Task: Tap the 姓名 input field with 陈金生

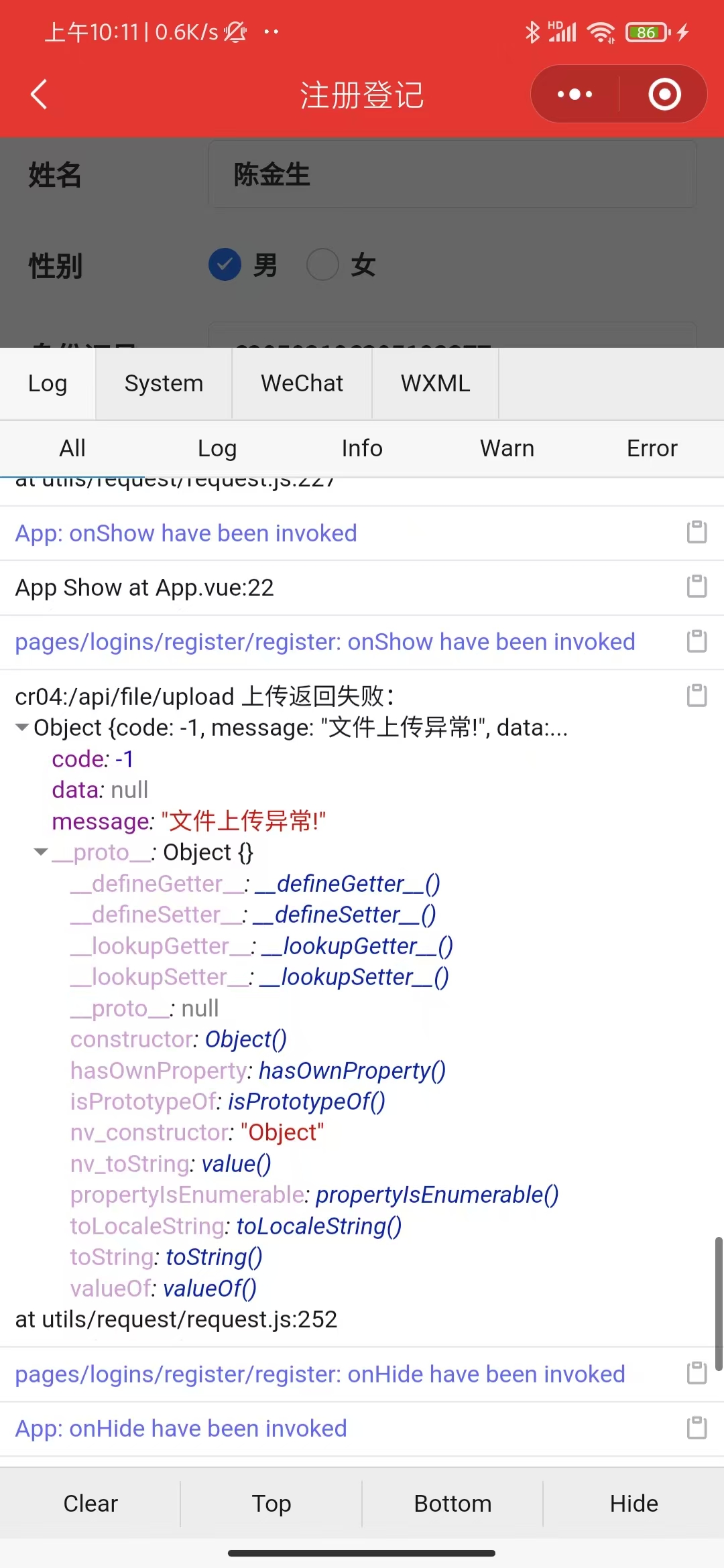Action: 452,174
